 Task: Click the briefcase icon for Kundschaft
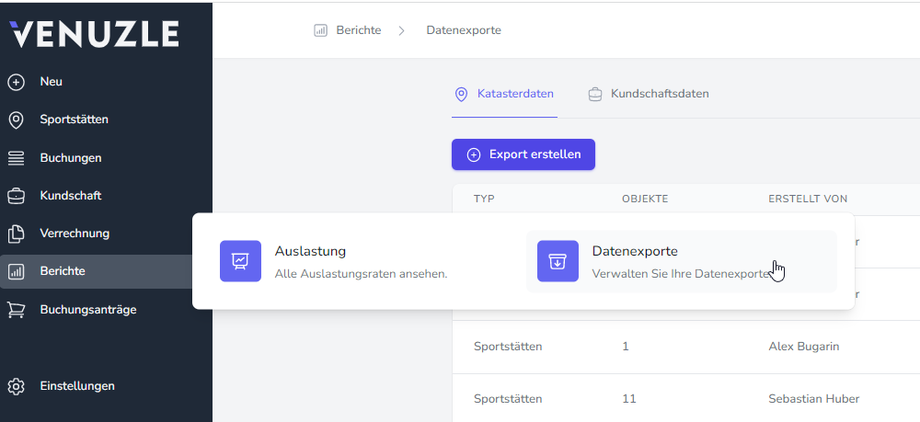click(x=16, y=196)
